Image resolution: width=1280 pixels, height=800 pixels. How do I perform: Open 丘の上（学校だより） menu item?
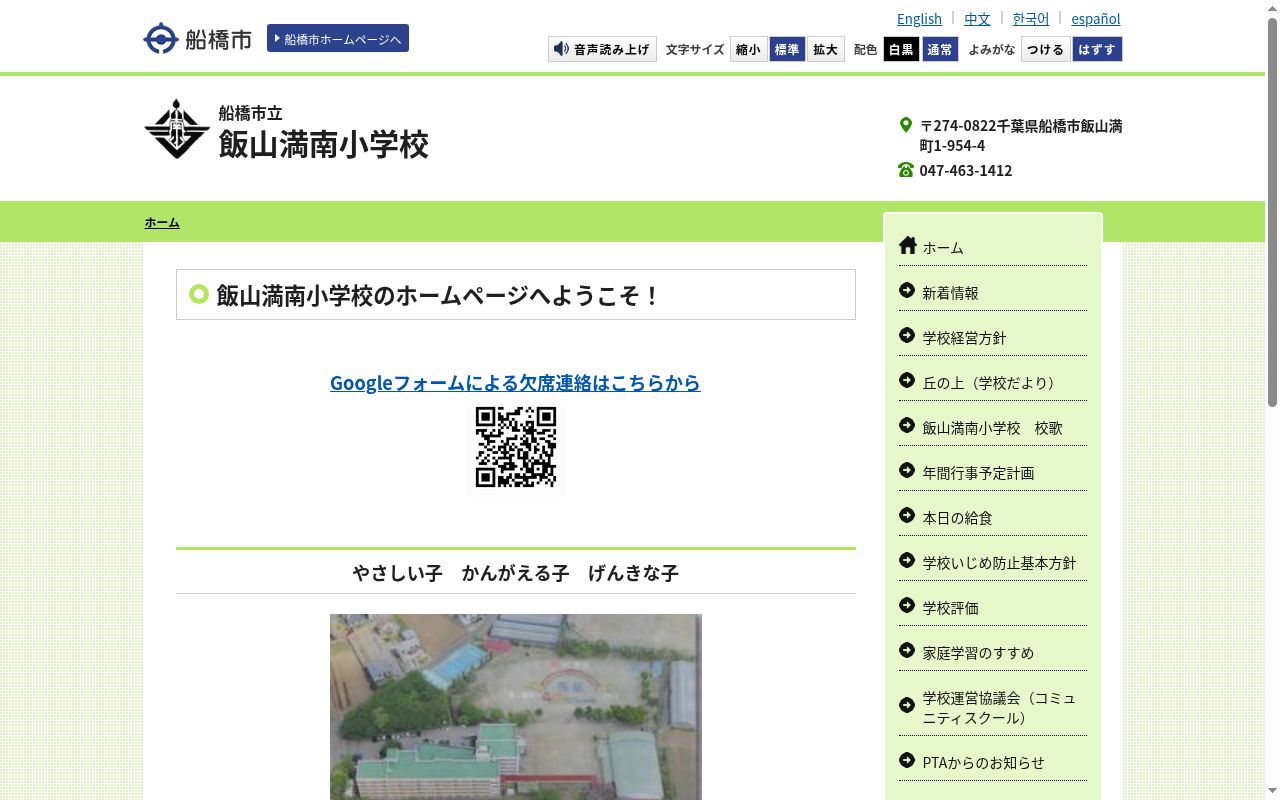tap(993, 382)
